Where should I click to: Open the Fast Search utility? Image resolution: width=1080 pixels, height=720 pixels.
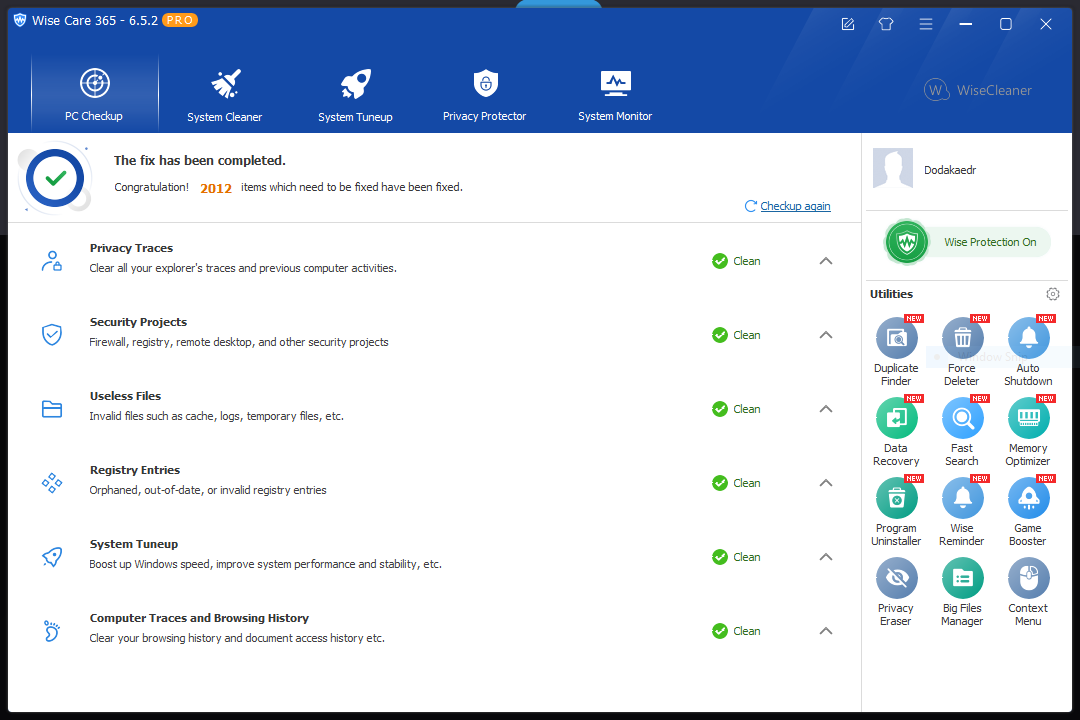(962, 431)
